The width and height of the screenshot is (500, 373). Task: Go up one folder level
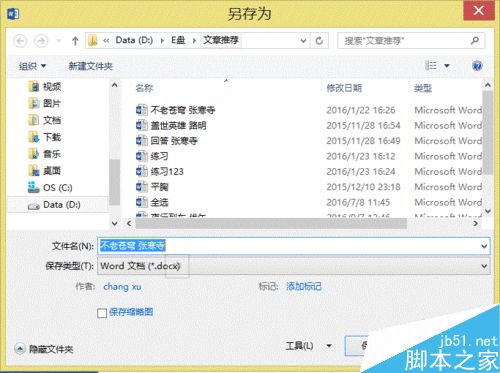(75, 41)
